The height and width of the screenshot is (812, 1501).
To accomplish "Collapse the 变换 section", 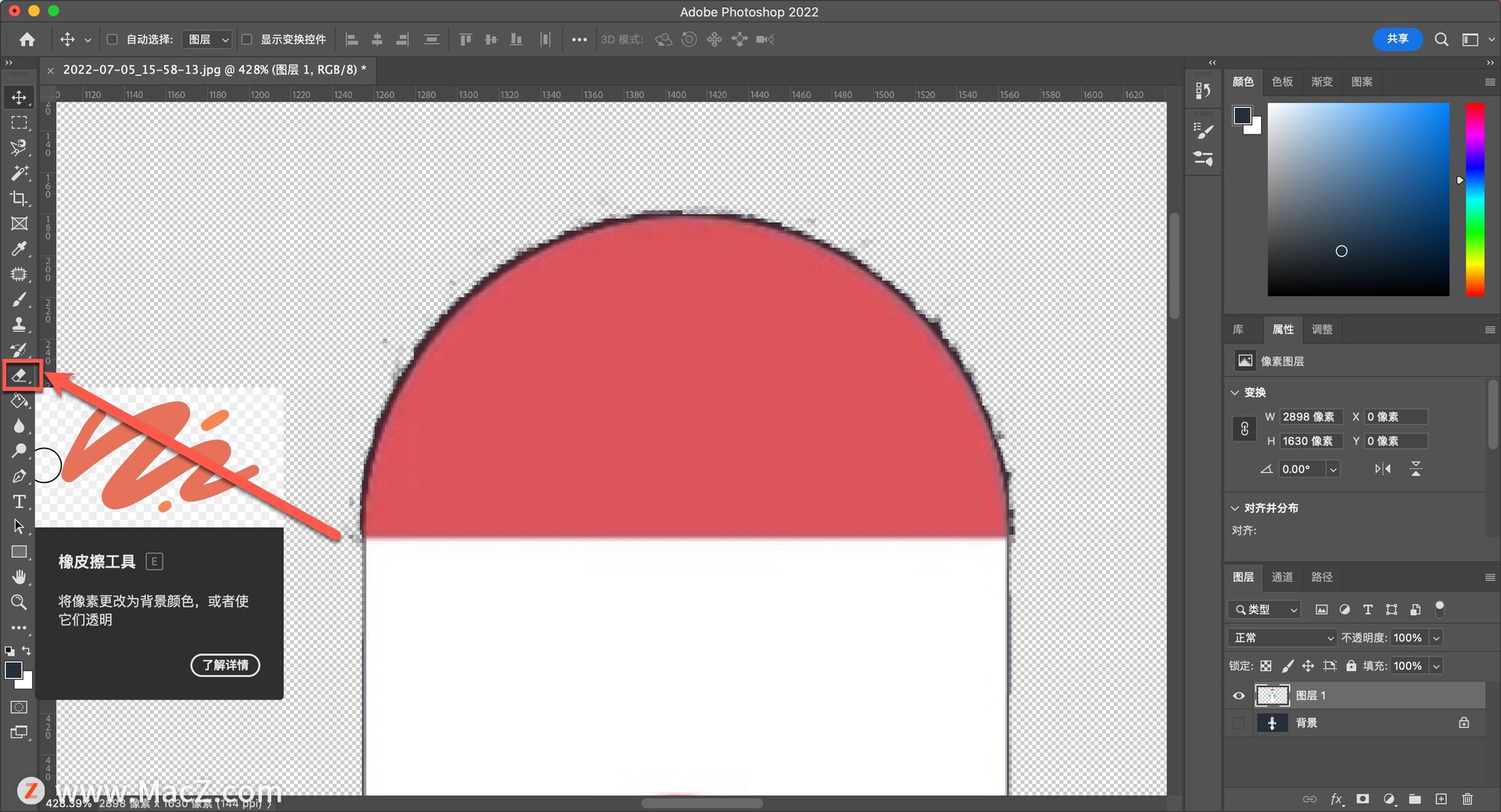I will pyautogui.click(x=1234, y=392).
